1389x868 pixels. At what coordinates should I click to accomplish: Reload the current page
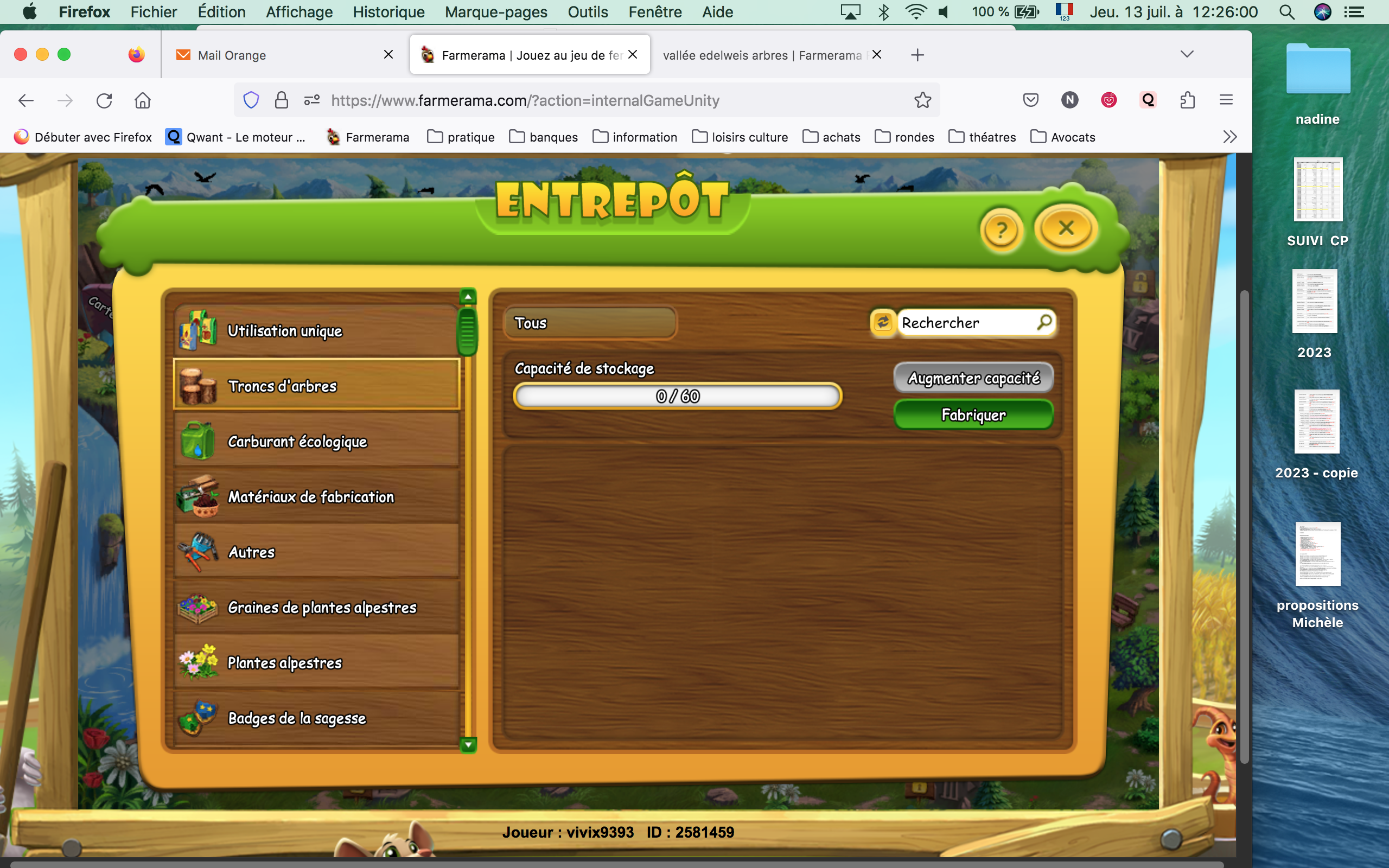(x=104, y=100)
